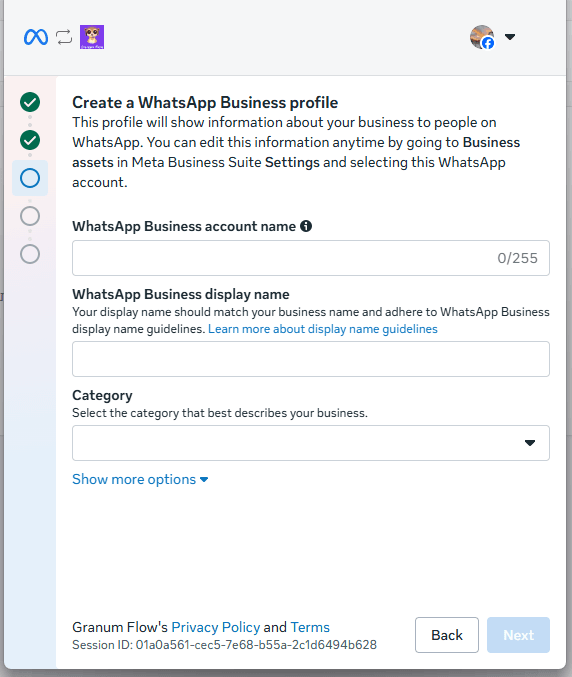Screen dimensions: 572x677
Task: Click the Create a WhatsApp Business profile heading
Action: 205,103
